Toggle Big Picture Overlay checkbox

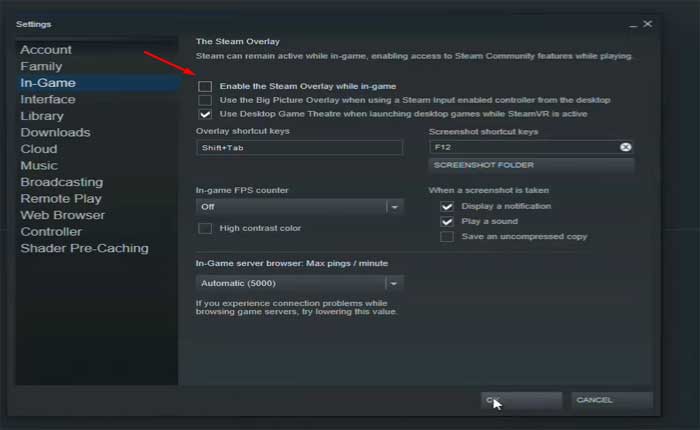[x=205, y=101]
